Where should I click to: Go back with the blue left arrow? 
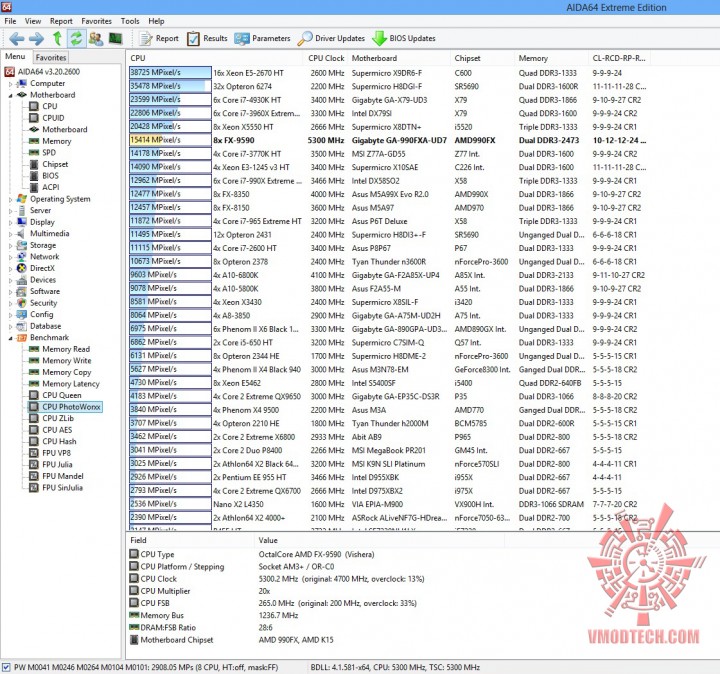coord(17,39)
